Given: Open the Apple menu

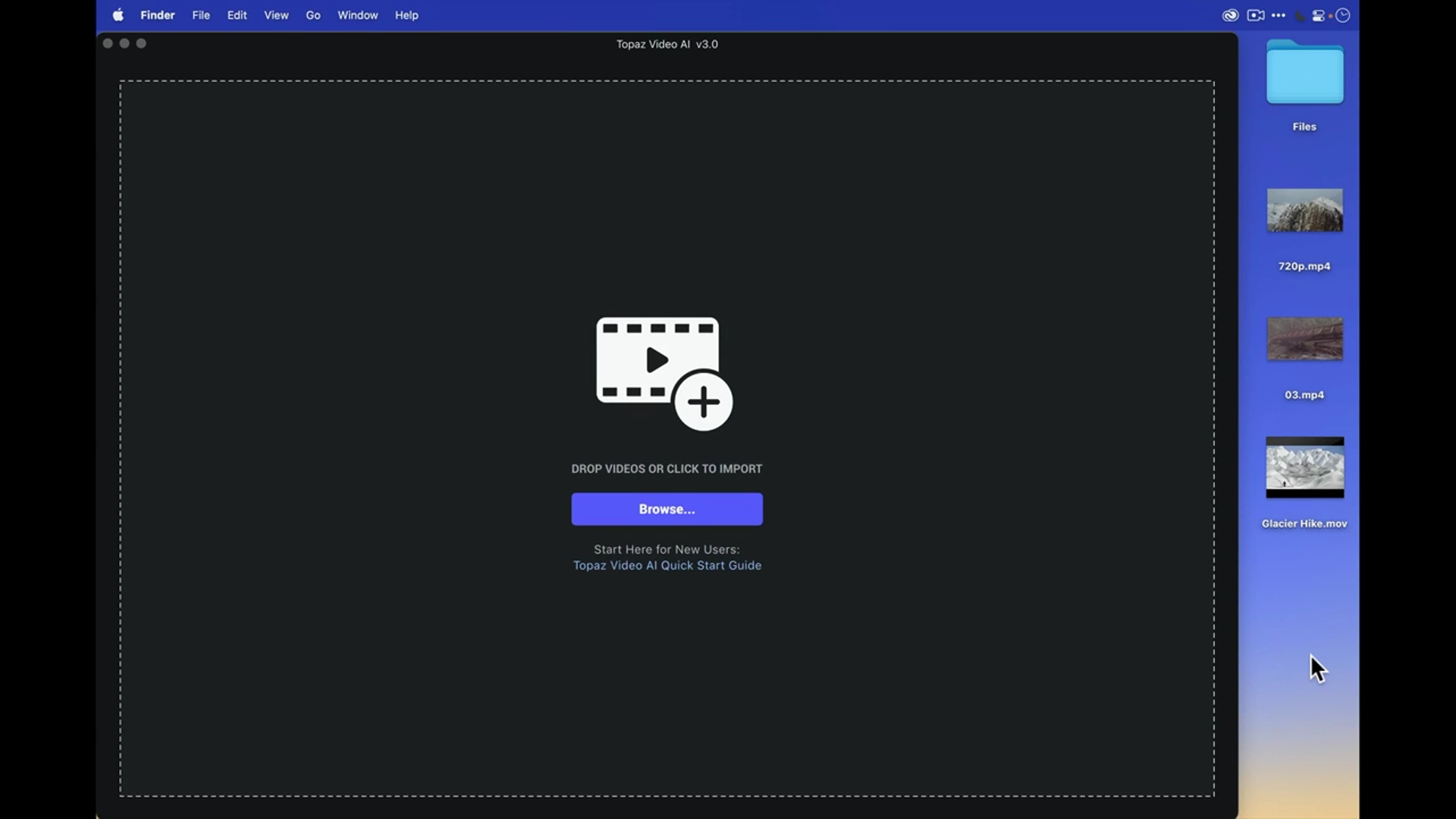Looking at the screenshot, I should (118, 15).
